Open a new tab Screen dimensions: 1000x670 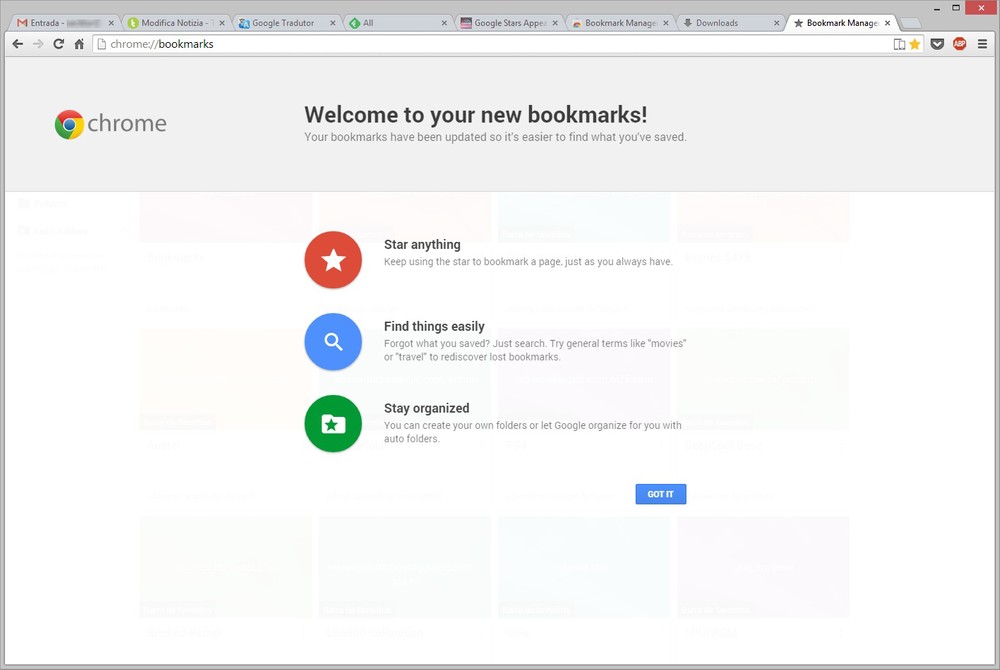click(910, 23)
